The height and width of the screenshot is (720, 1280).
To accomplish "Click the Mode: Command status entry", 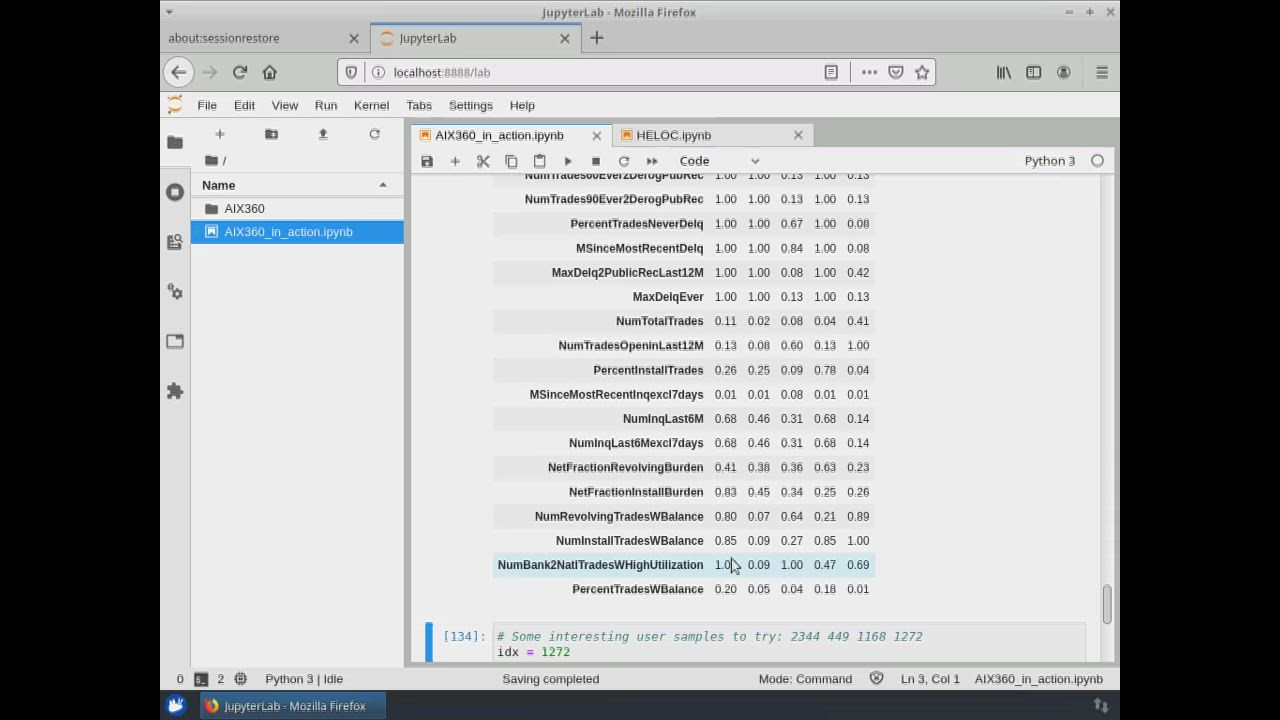I will point(805,679).
